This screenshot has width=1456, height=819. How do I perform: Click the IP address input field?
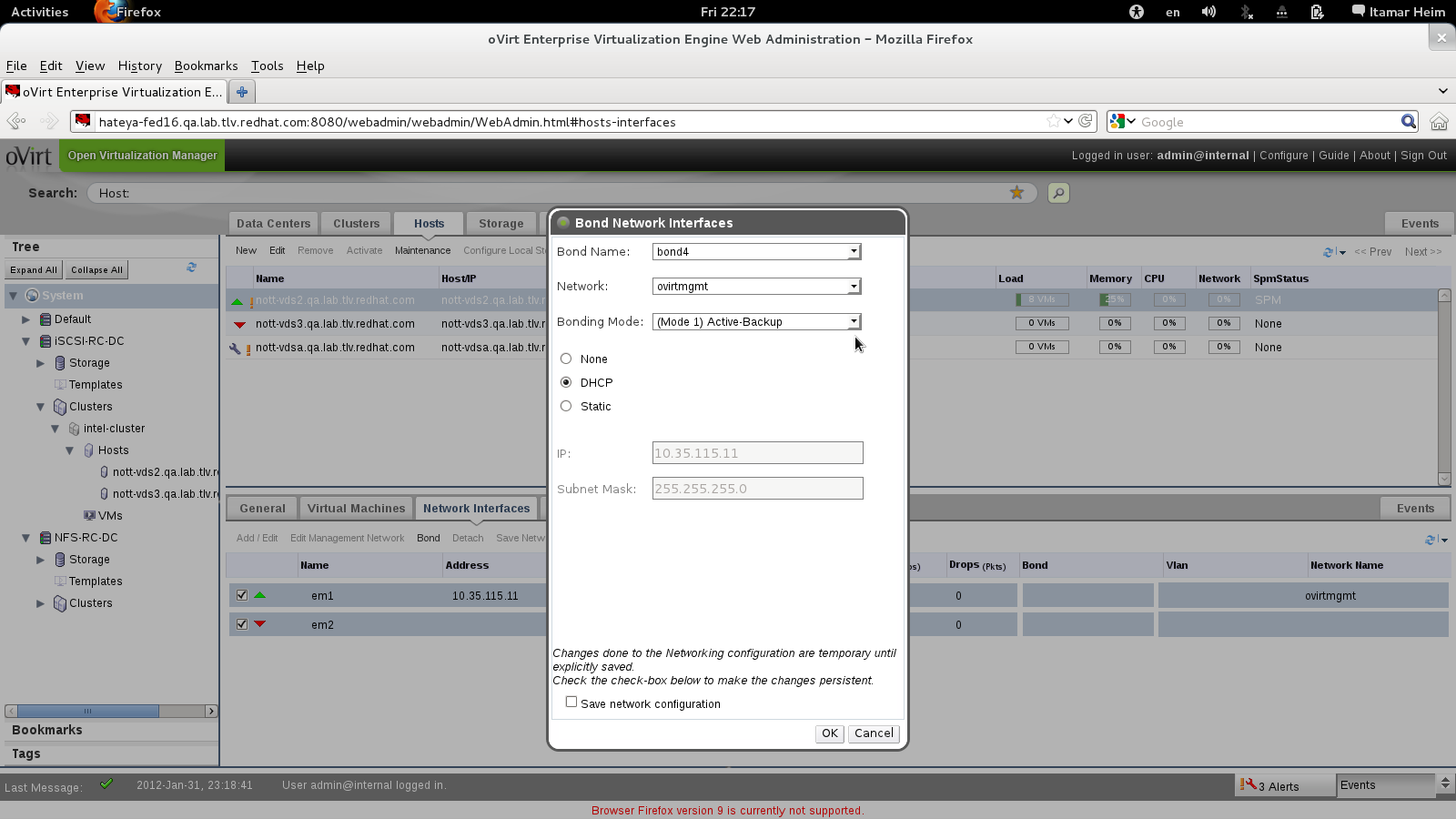point(757,453)
